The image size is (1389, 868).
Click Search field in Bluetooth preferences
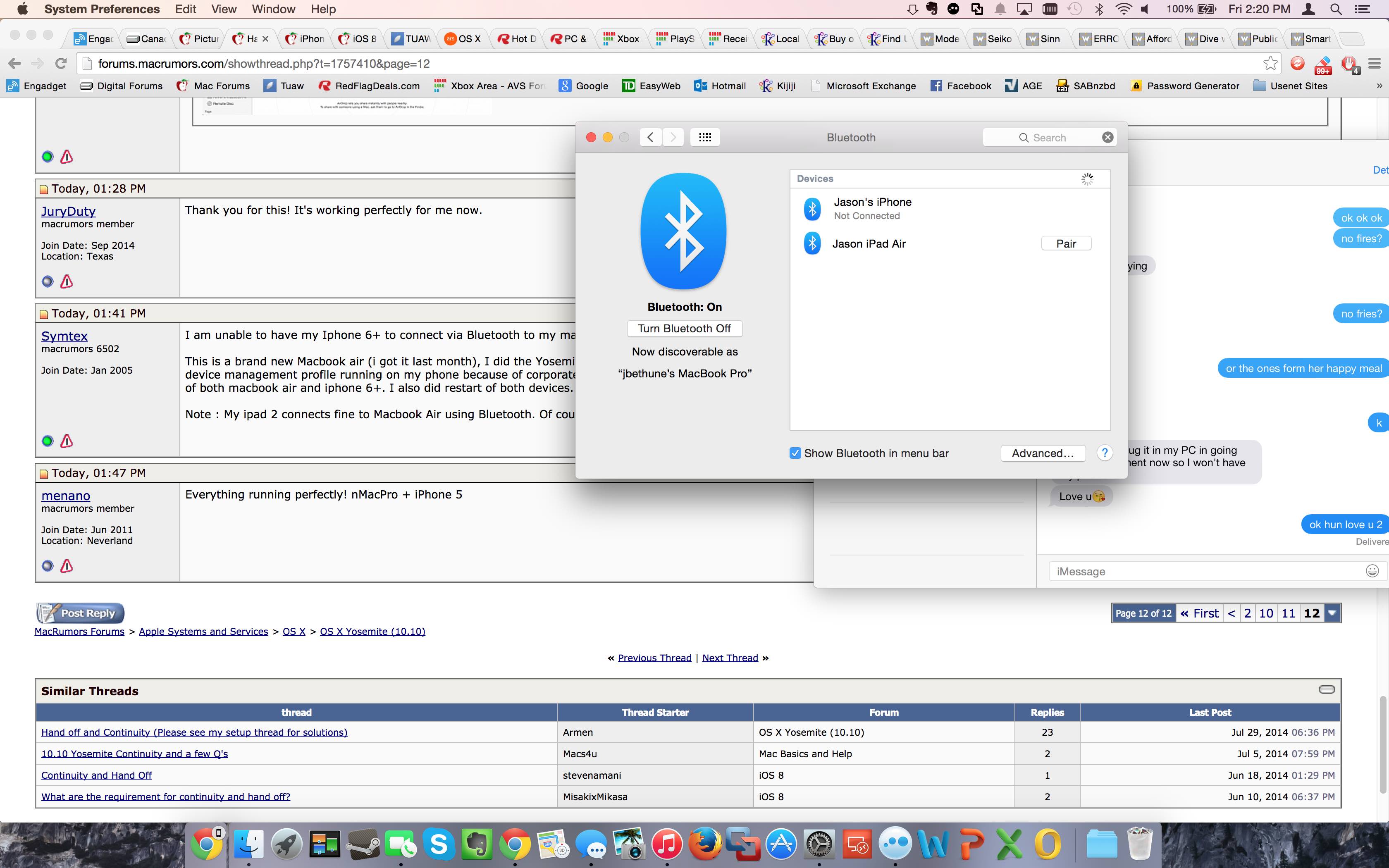tap(1049, 137)
